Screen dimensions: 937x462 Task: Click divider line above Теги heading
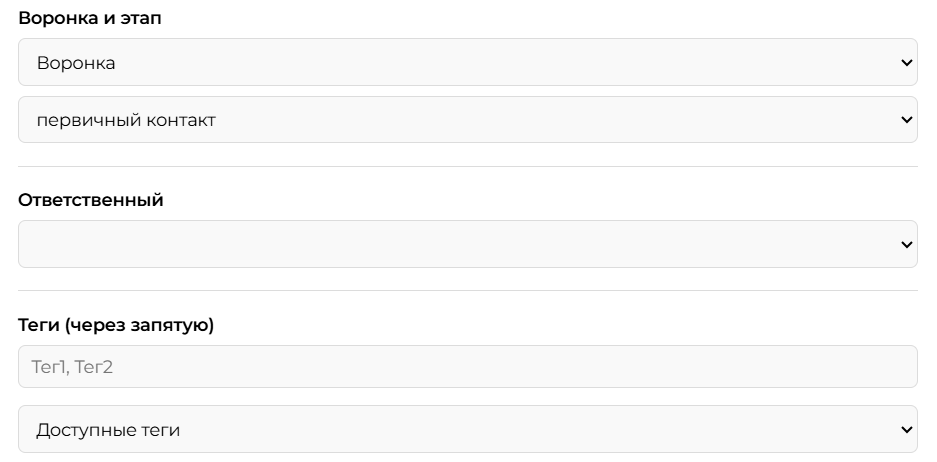pyautogui.click(x=467, y=291)
